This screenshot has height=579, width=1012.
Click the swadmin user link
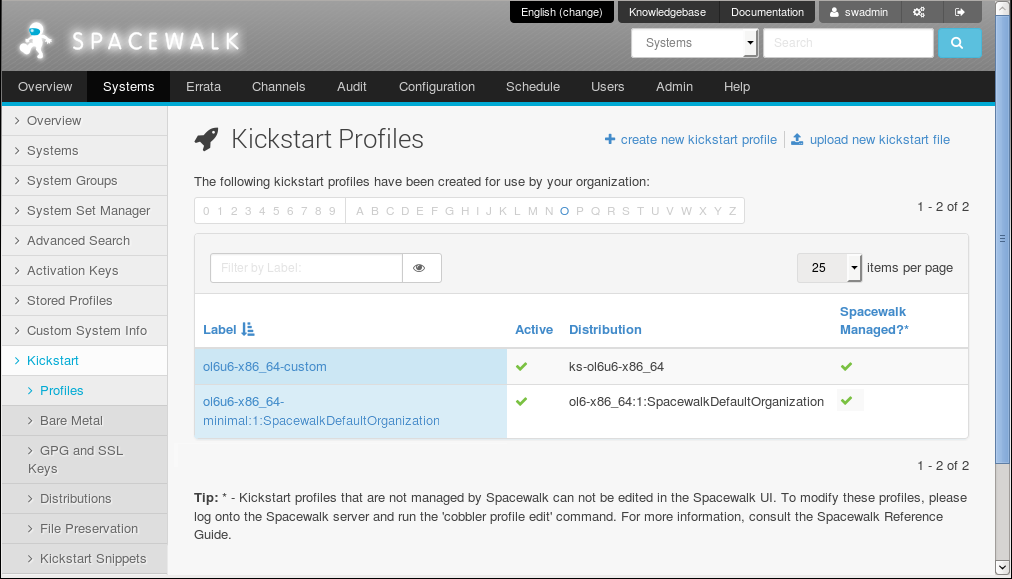tap(859, 12)
